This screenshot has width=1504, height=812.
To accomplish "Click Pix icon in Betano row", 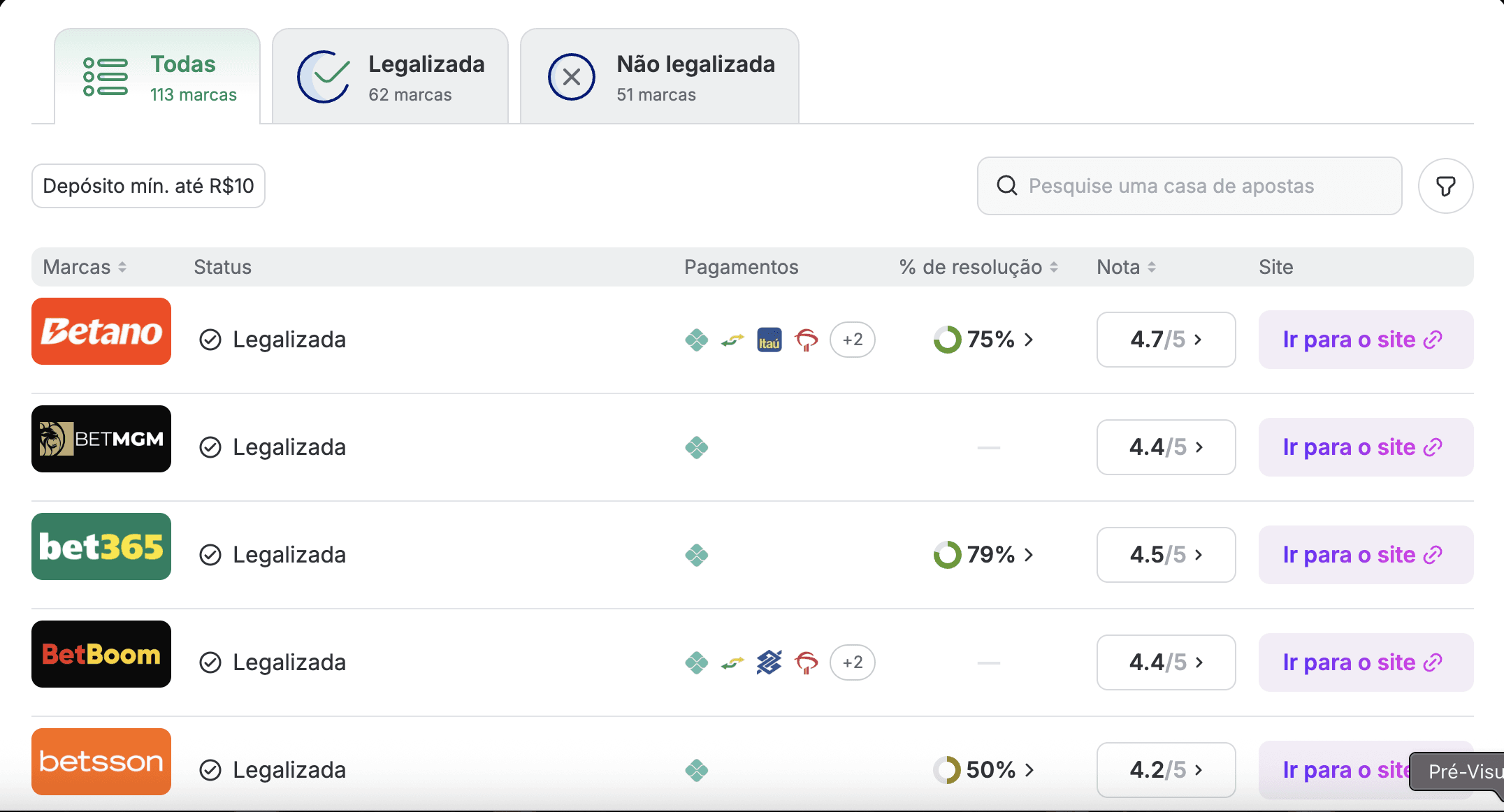I will tap(697, 340).
